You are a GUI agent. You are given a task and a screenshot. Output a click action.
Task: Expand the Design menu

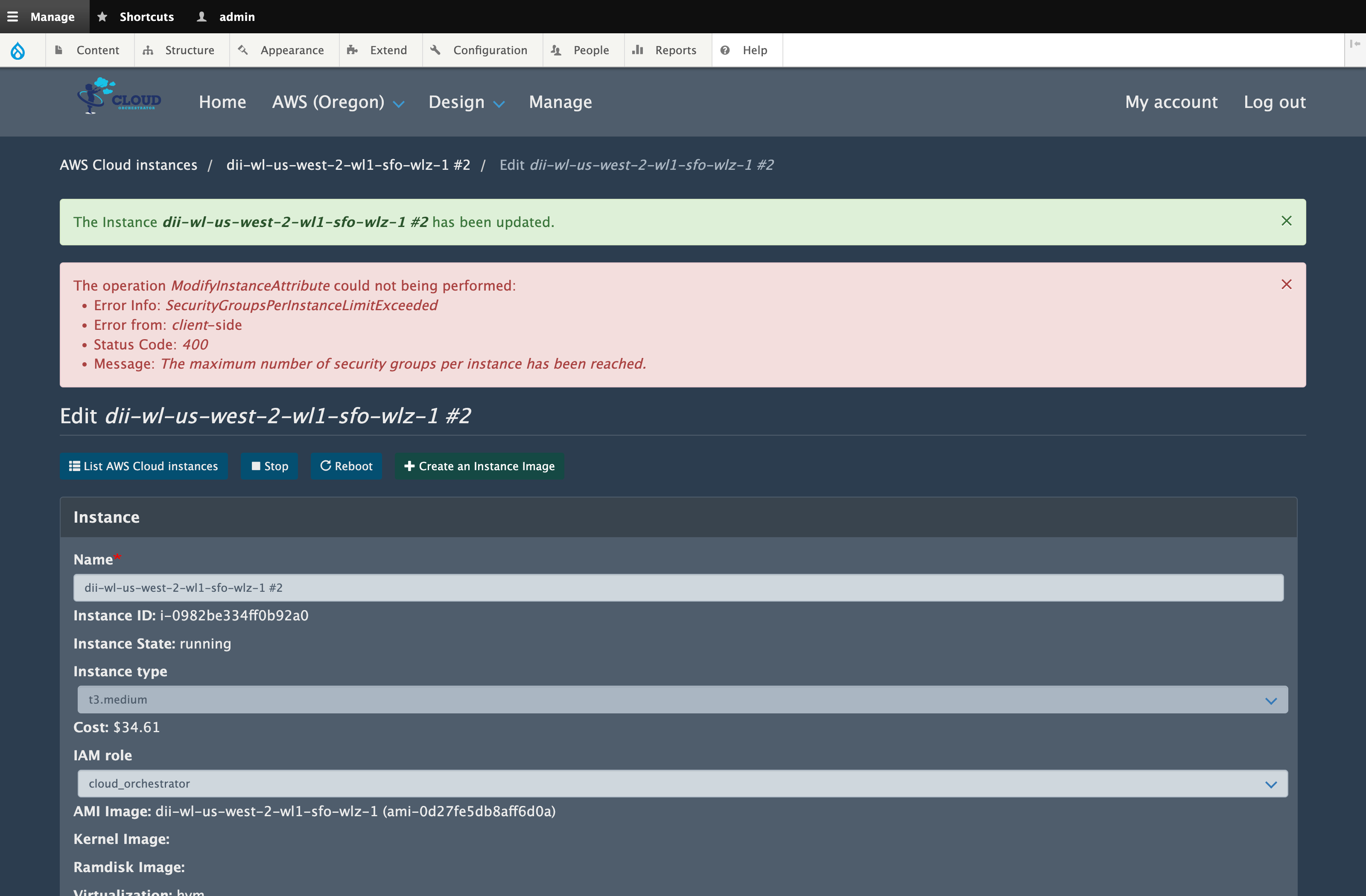coord(466,102)
